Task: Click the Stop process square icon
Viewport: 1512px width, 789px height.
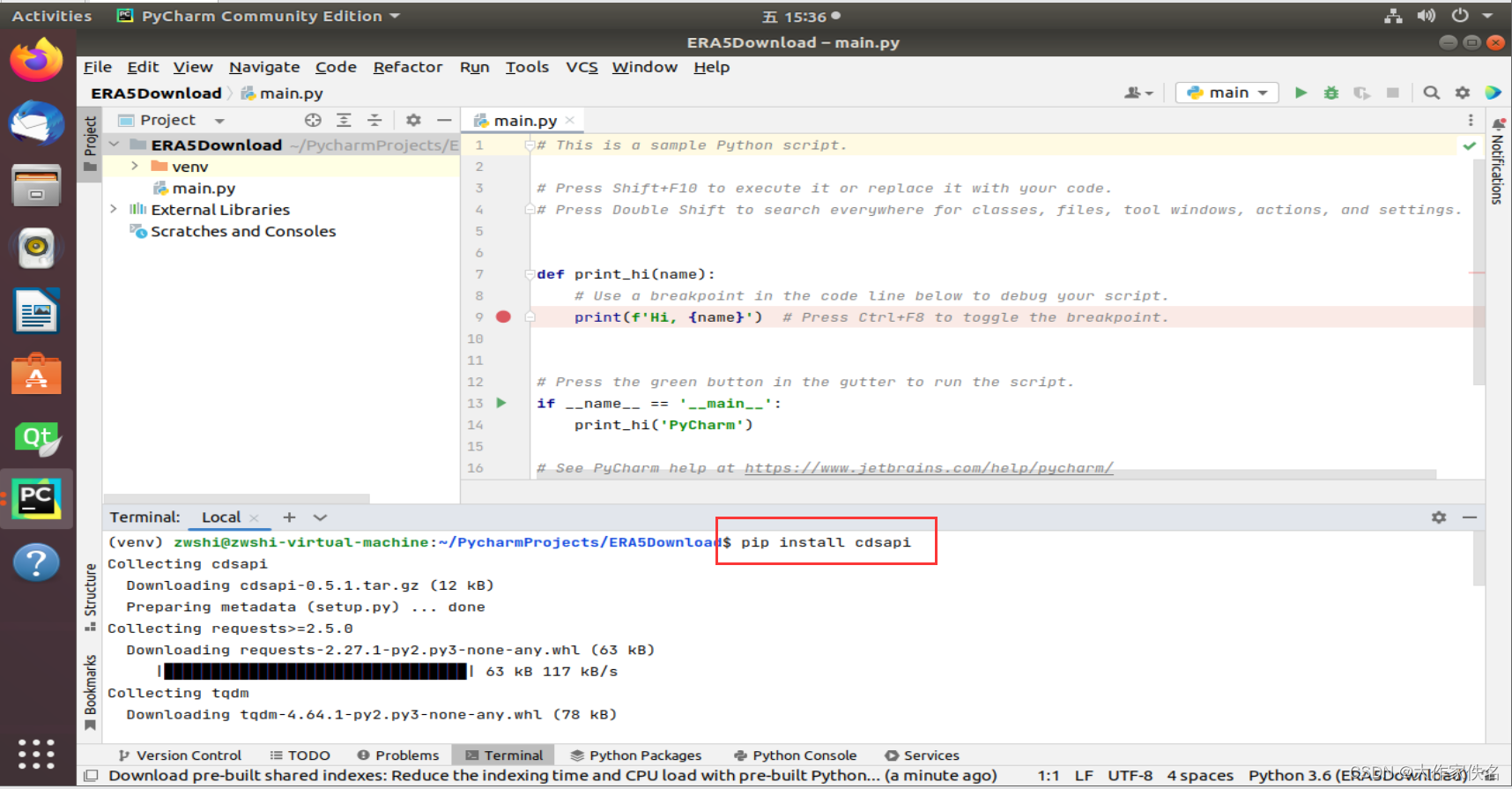Action: tap(1393, 93)
